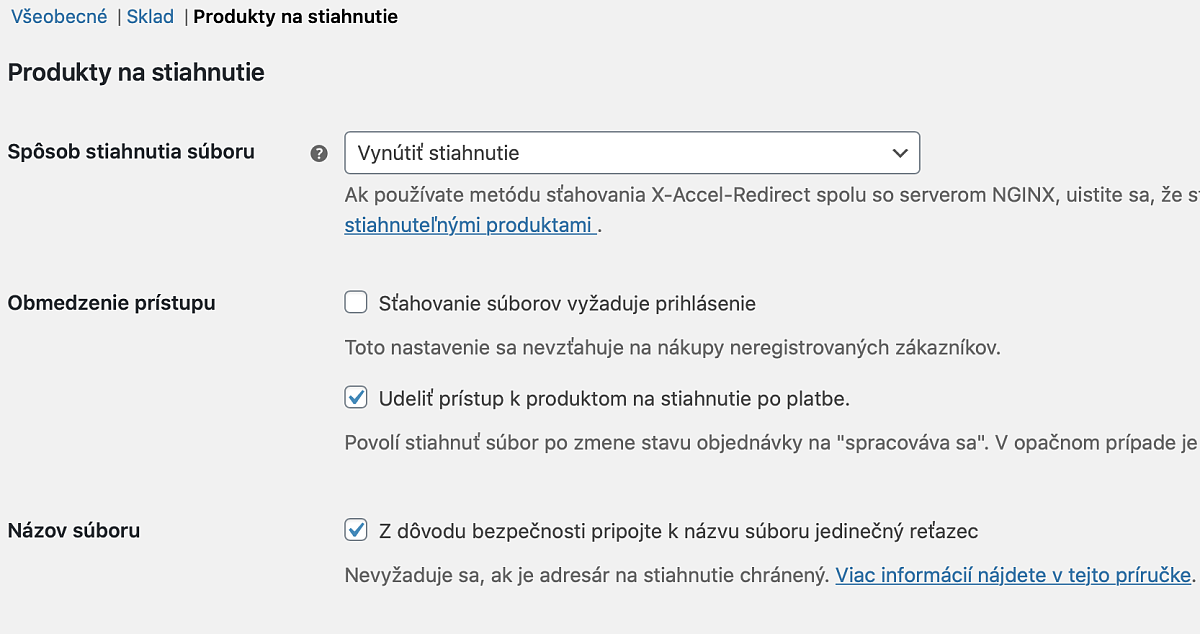Image resolution: width=1200 pixels, height=634 pixels.
Task: Disable the append unique string to filename checkbox
Action: click(x=356, y=530)
